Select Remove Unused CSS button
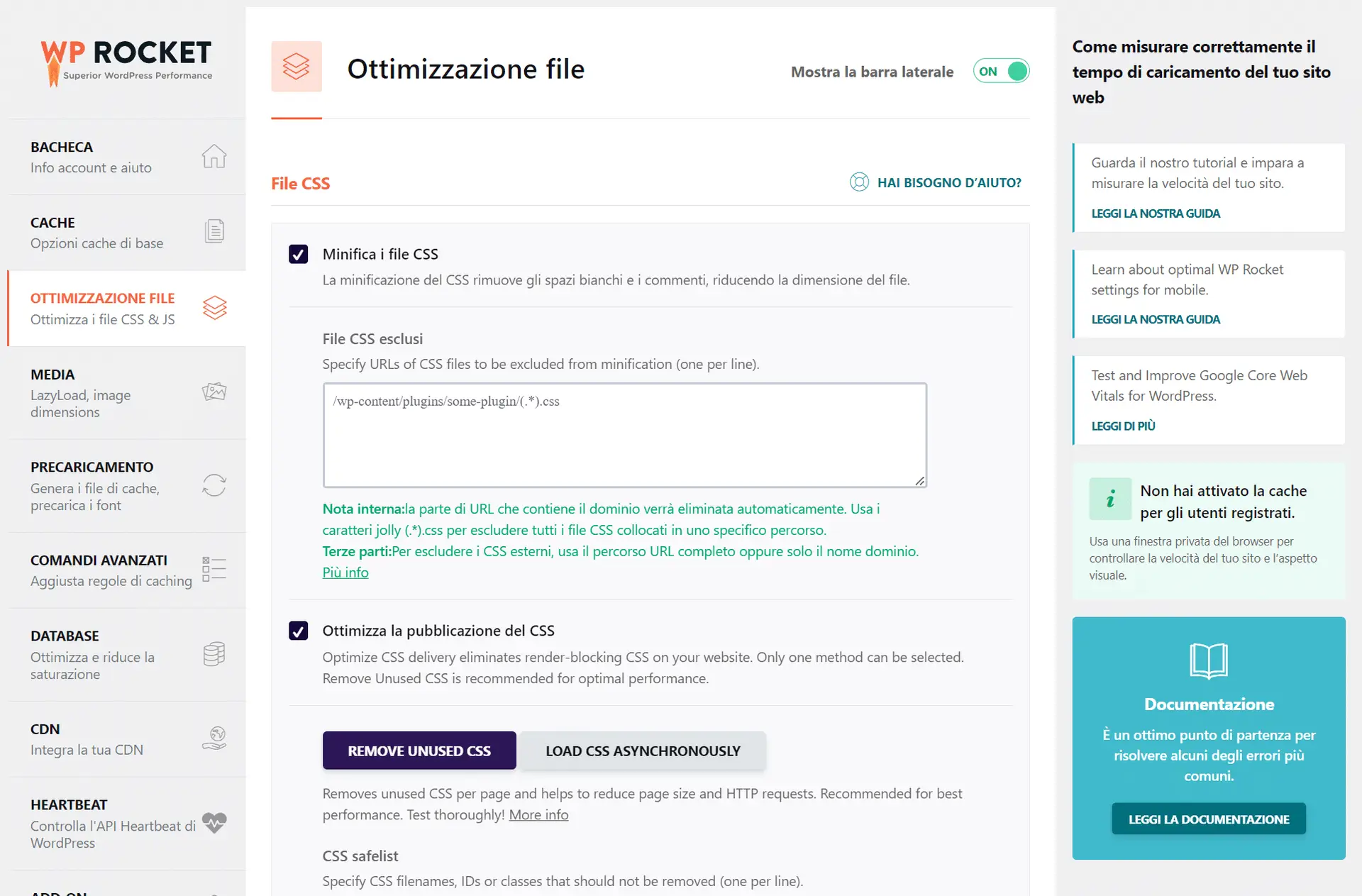The height and width of the screenshot is (896, 1362). (x=419, y=751)
